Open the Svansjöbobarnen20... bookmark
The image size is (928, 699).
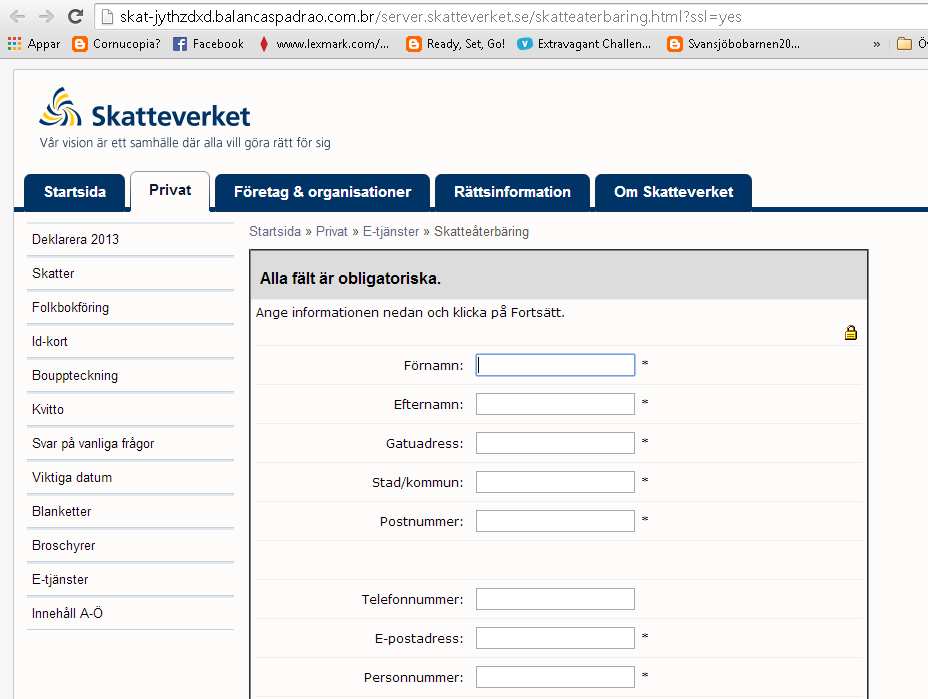pos(733,44)
